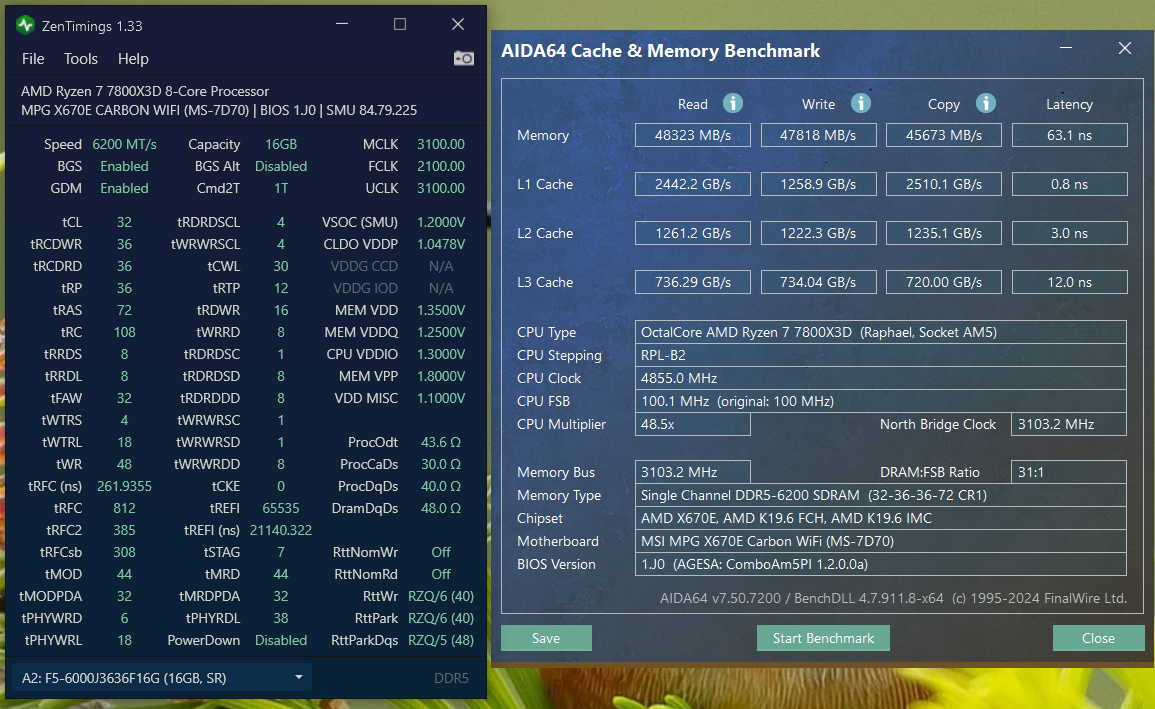Show info for the Read column
Image resolution: width=1155 pixels, height=709 pixels.
pos(732,103)
